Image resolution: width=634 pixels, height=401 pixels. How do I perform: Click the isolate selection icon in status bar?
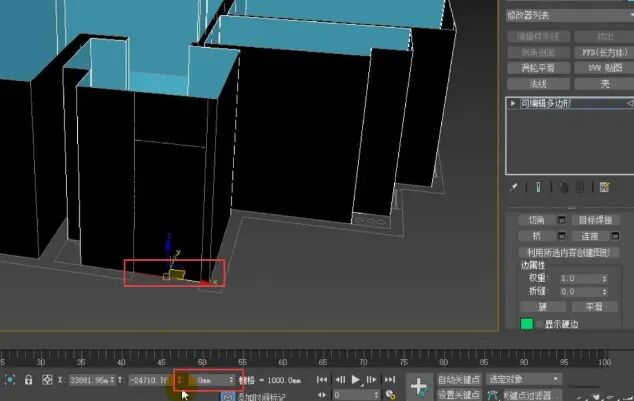point(10,380)
